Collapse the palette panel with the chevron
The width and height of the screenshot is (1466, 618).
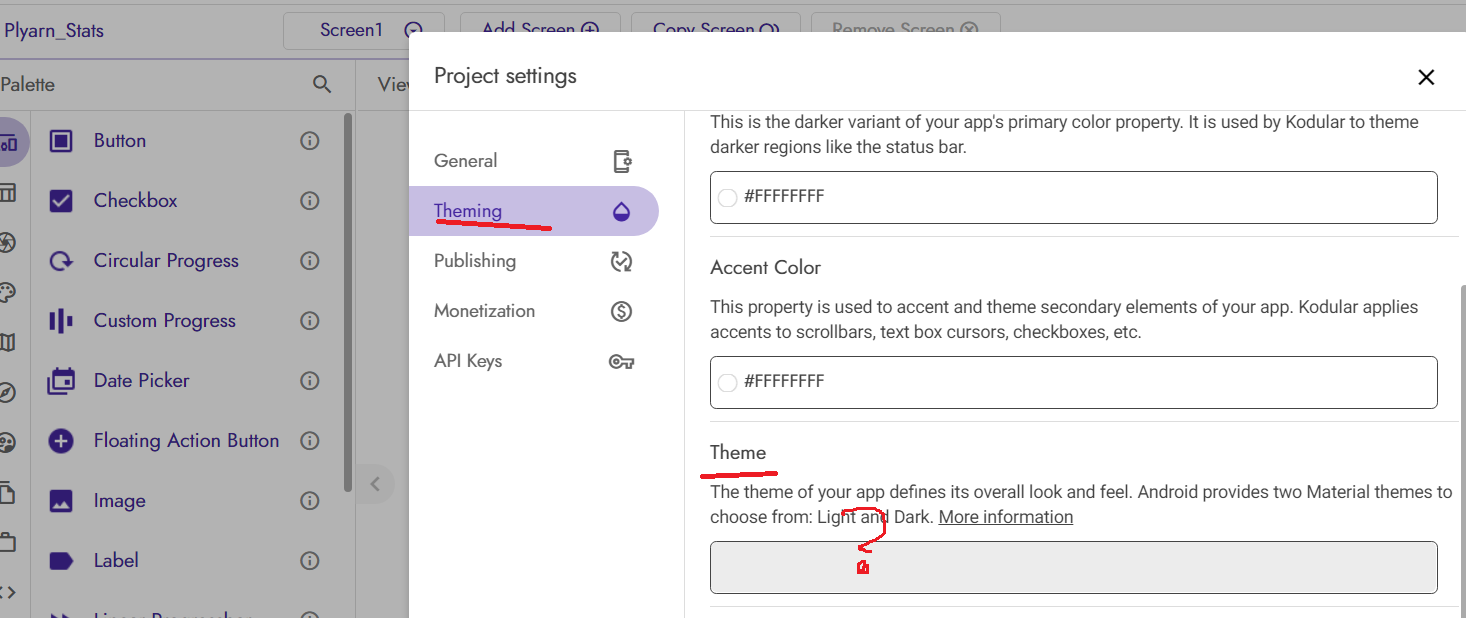click(376, 485)
